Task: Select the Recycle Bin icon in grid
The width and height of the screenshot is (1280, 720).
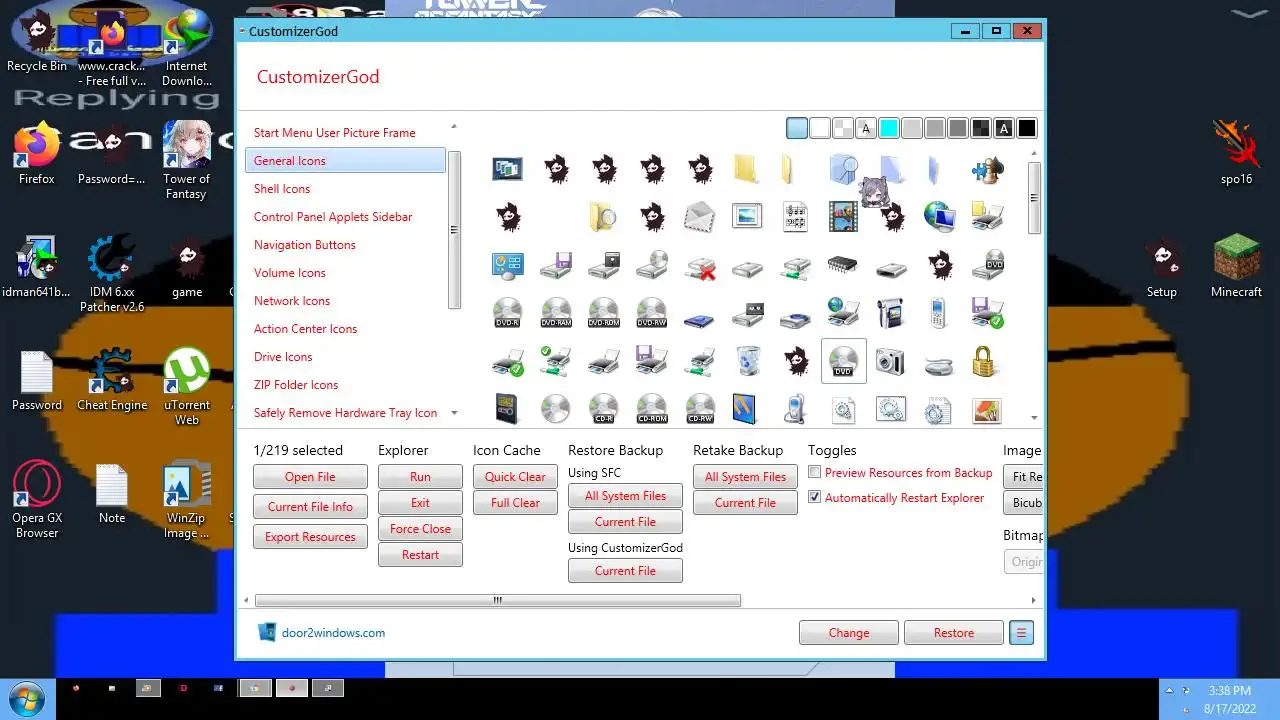Action: pyautogui.click(x=747, y=361)
